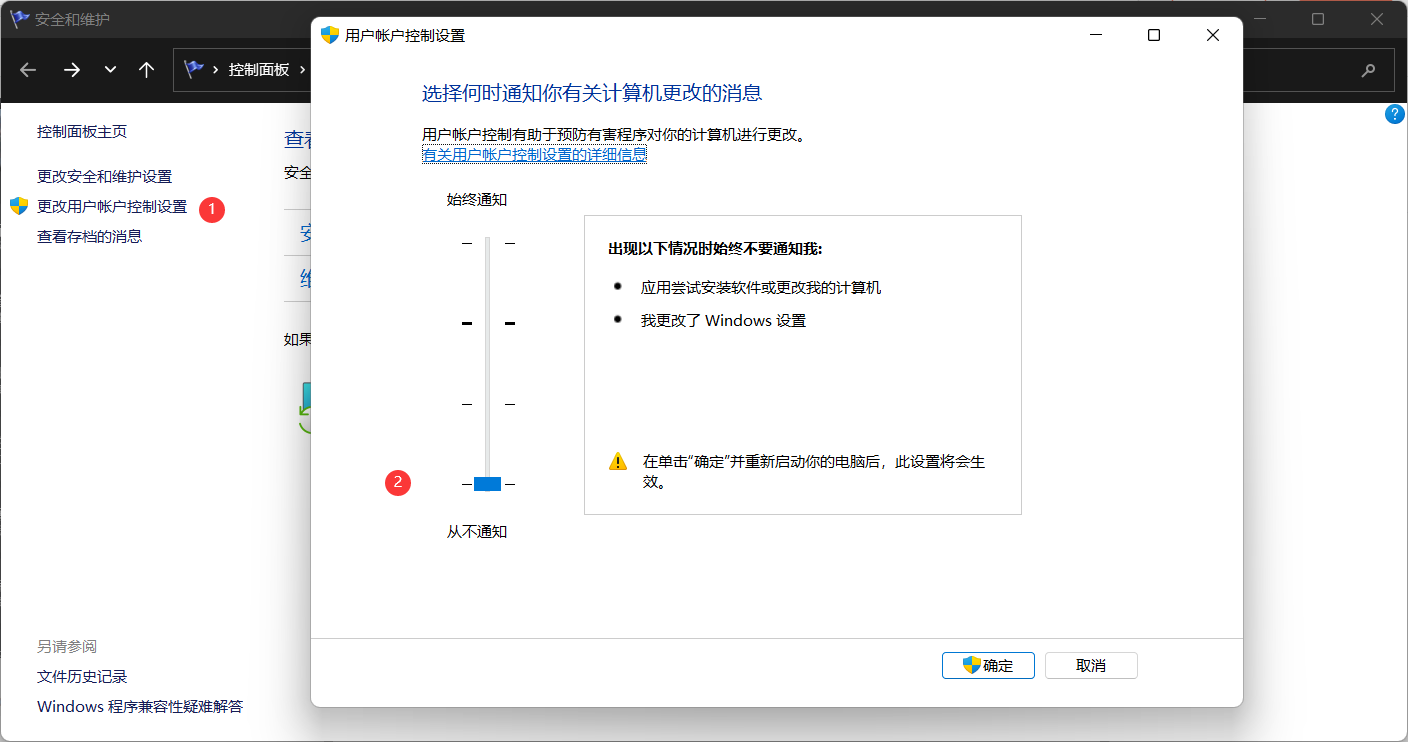
Task: Click the yellow warning triangle icon
Action: tap(618, 462)
